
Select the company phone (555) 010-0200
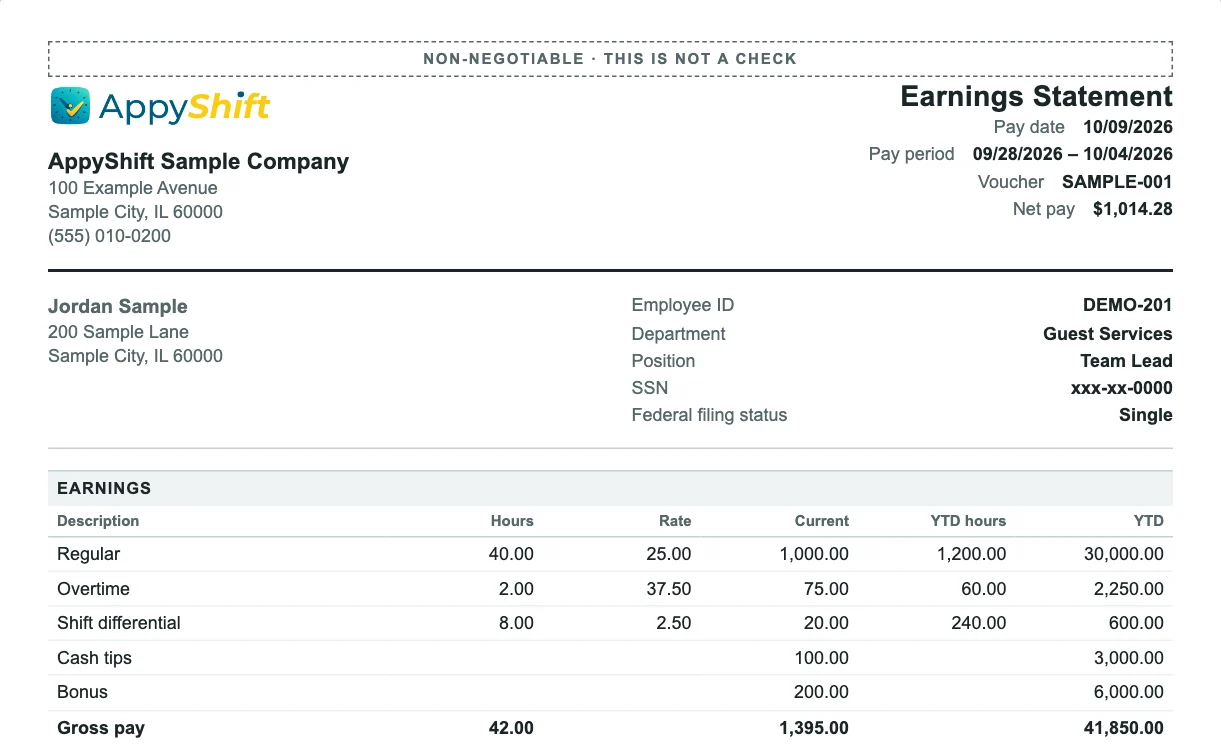tap(109, 236)
